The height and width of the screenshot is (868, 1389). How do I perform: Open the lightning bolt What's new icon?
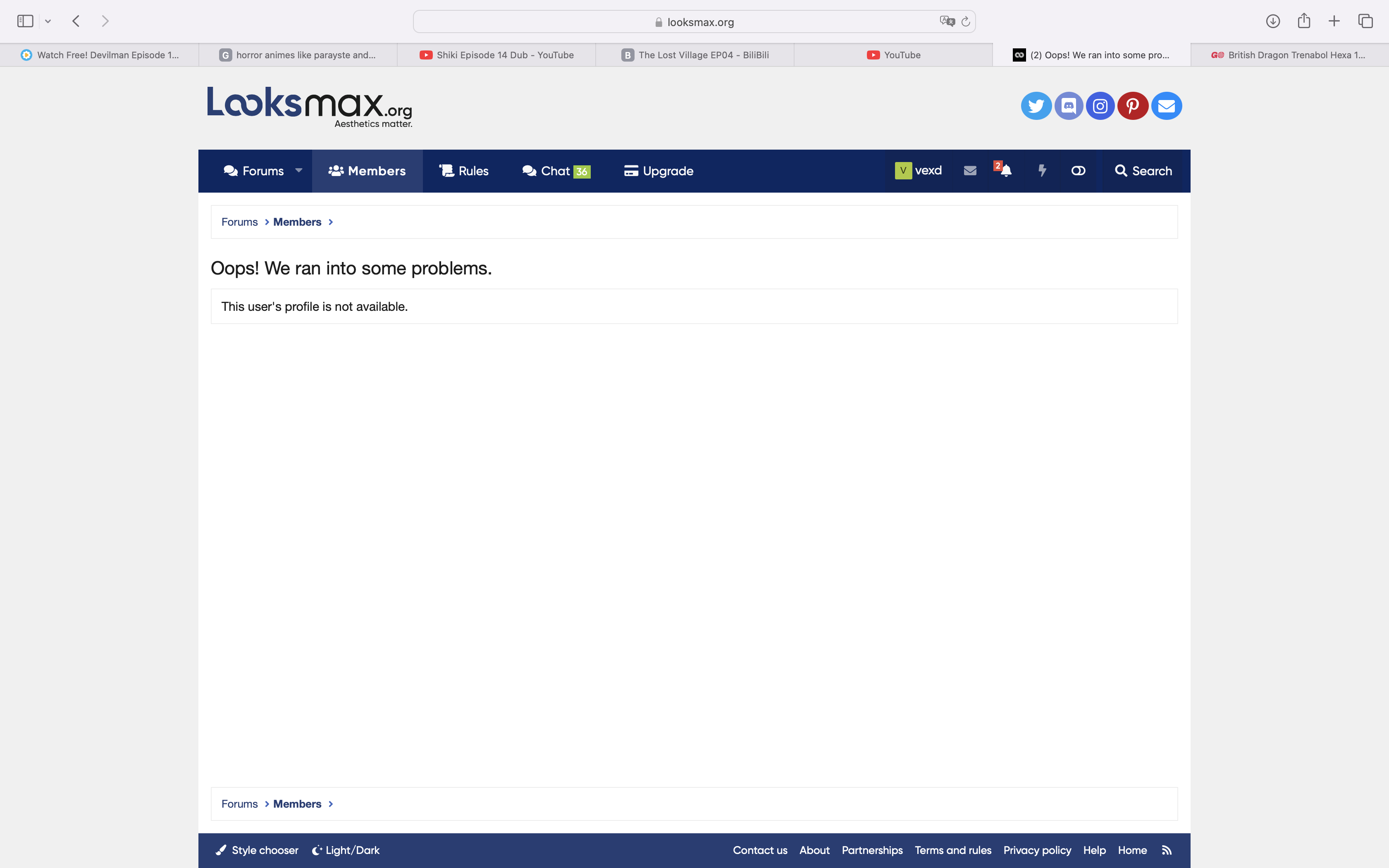point(1042,171)
